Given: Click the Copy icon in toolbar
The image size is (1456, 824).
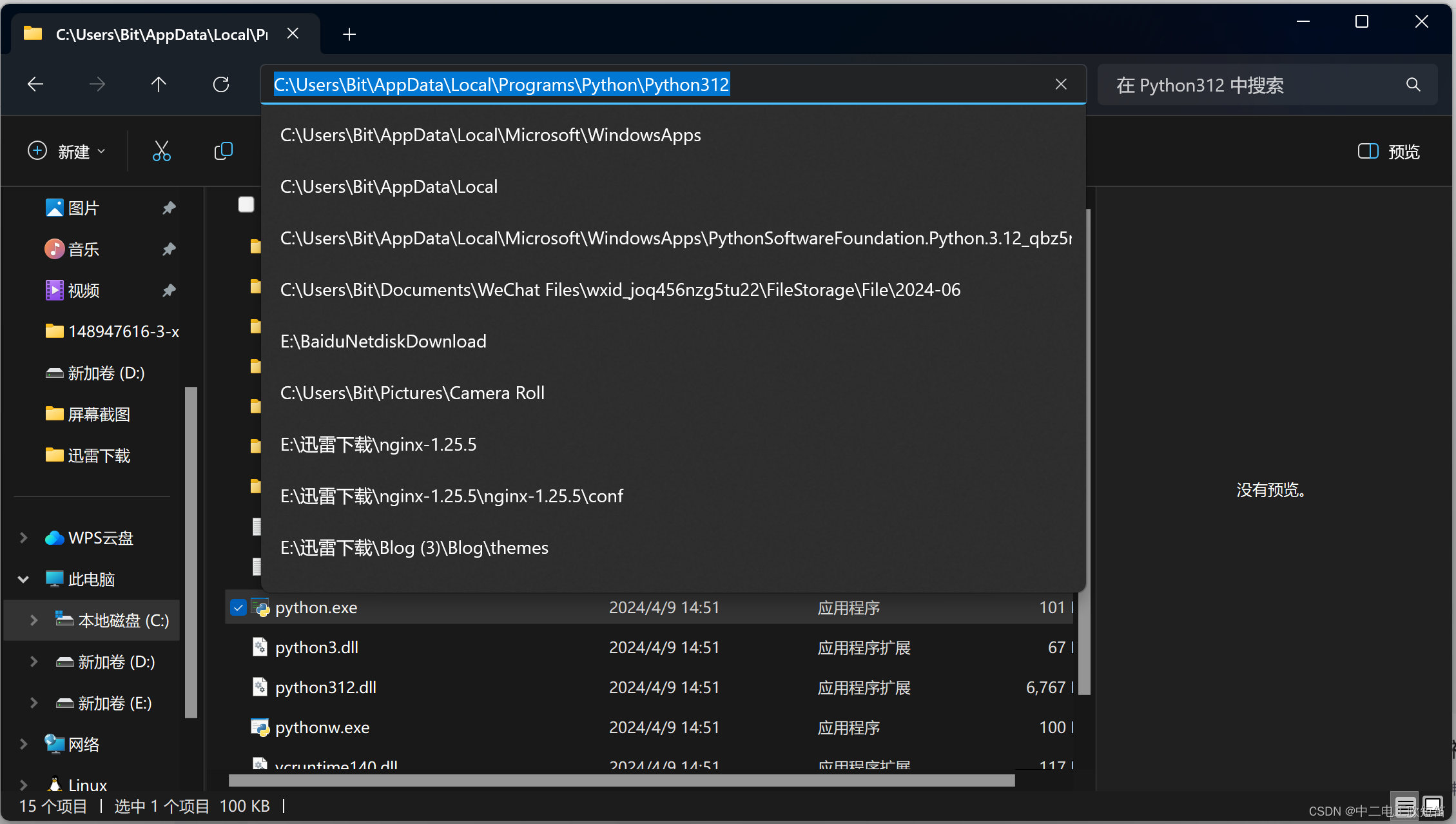Looking at the screenshot, I should [x=223, y=152].
